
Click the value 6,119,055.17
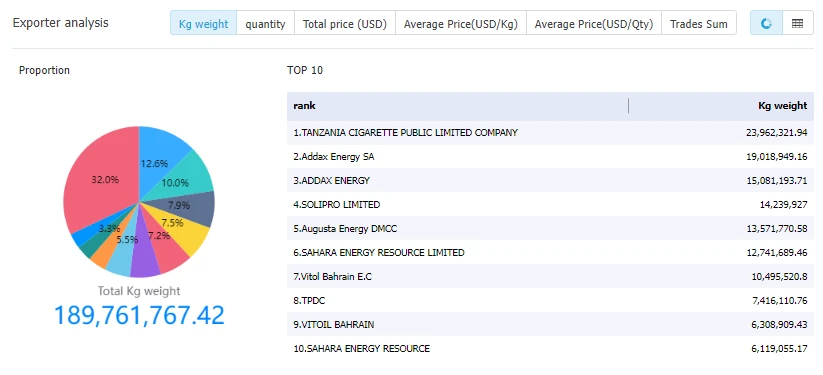coord(779,349)
